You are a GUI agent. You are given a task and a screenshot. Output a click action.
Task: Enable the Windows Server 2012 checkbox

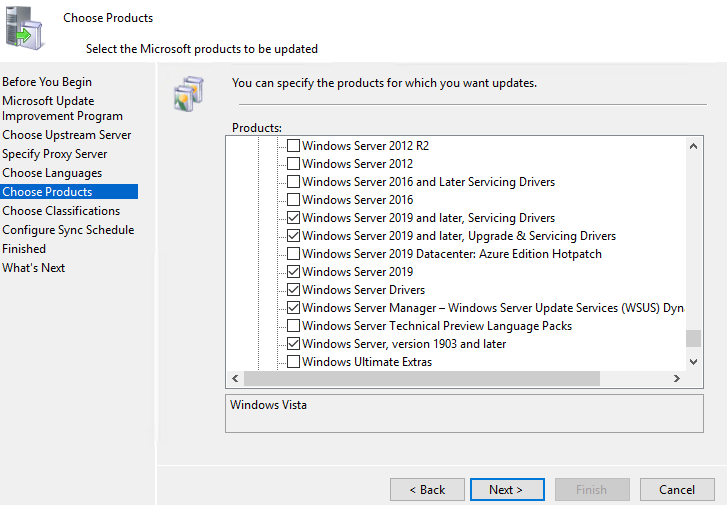(293, 164)
